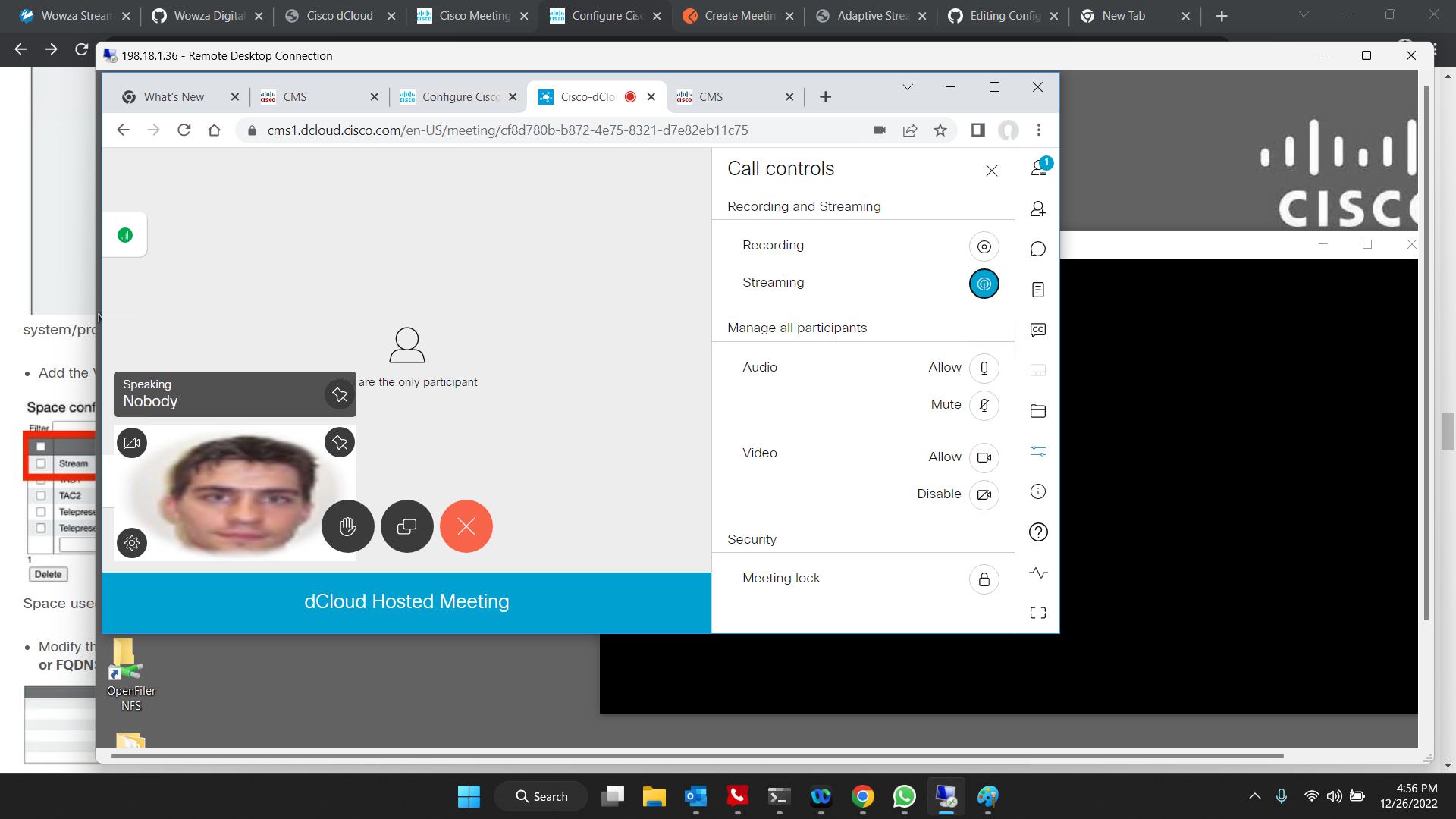This screenshot has width=1456, height=819.
Task: Switch to the What's New tab
Action: (x=174, y=96)
